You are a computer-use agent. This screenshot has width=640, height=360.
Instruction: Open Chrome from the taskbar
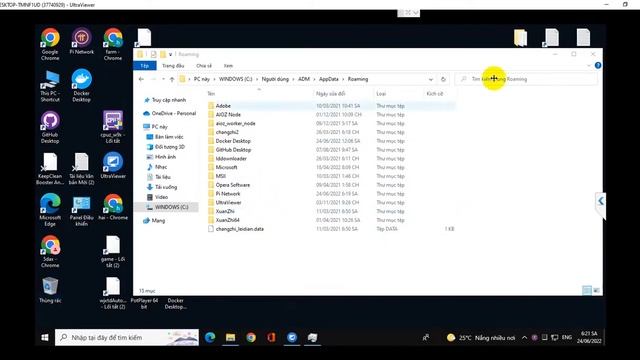(x=251, y=338)
